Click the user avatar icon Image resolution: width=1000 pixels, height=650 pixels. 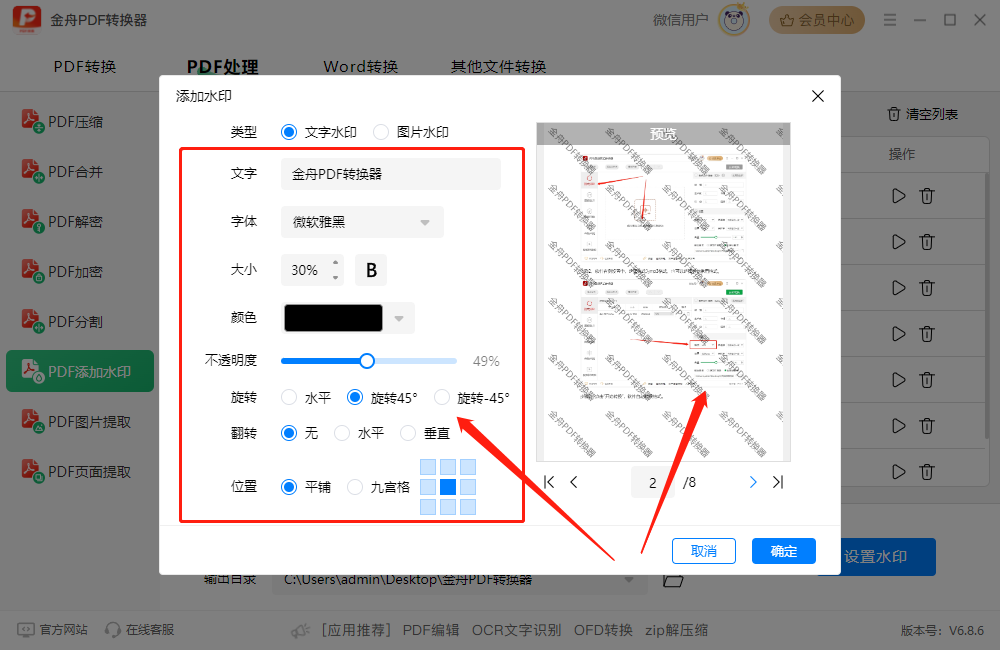tap(733, 20)
